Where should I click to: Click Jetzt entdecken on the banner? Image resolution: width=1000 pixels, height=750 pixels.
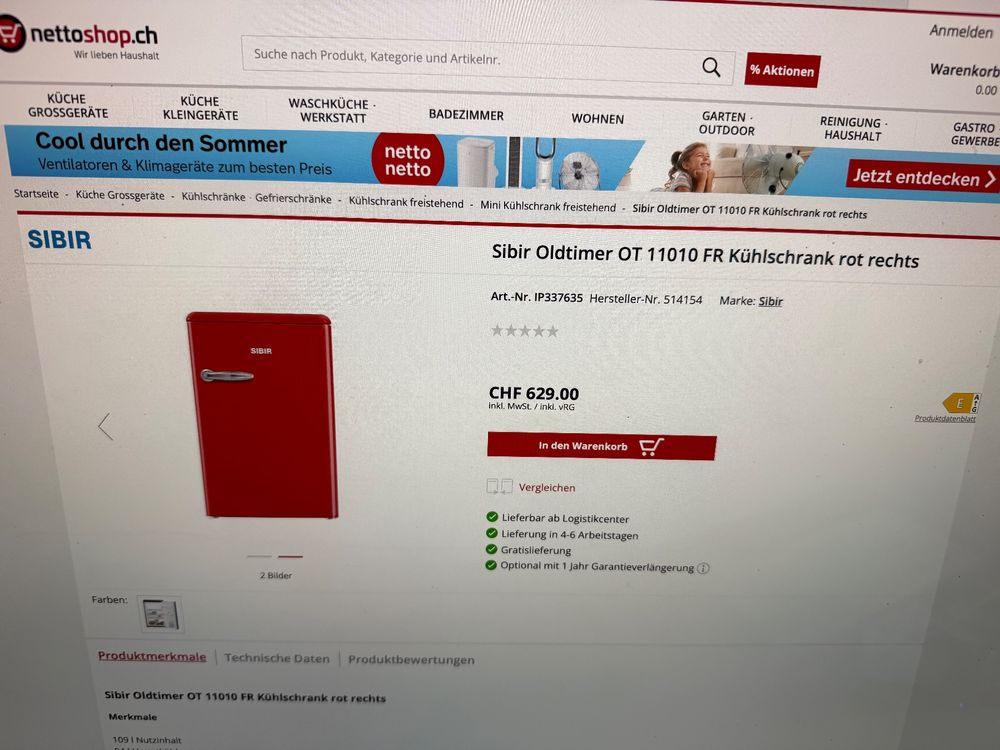click(x=923, y=177)
